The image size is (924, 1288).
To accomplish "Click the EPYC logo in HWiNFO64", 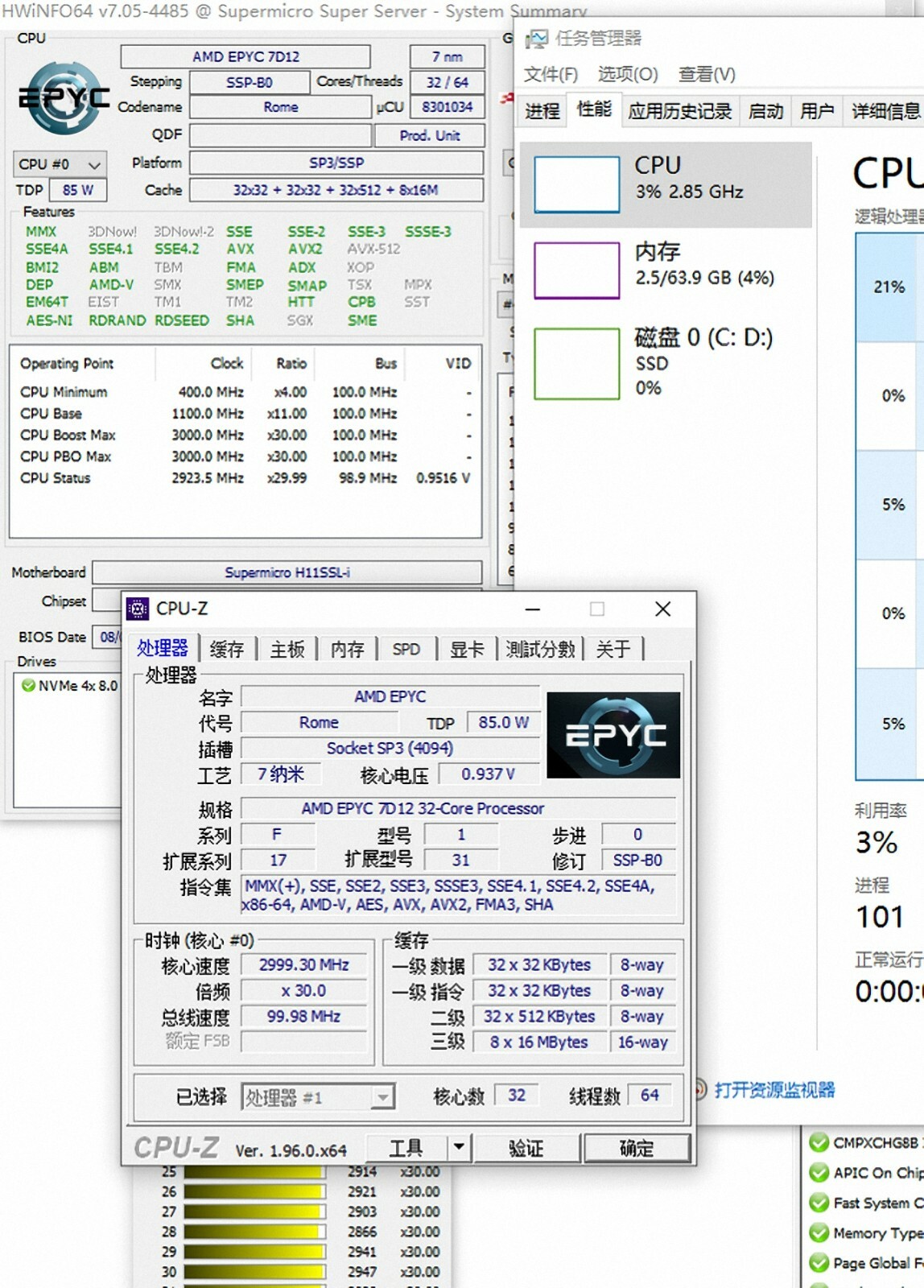I will click(64, 98).
